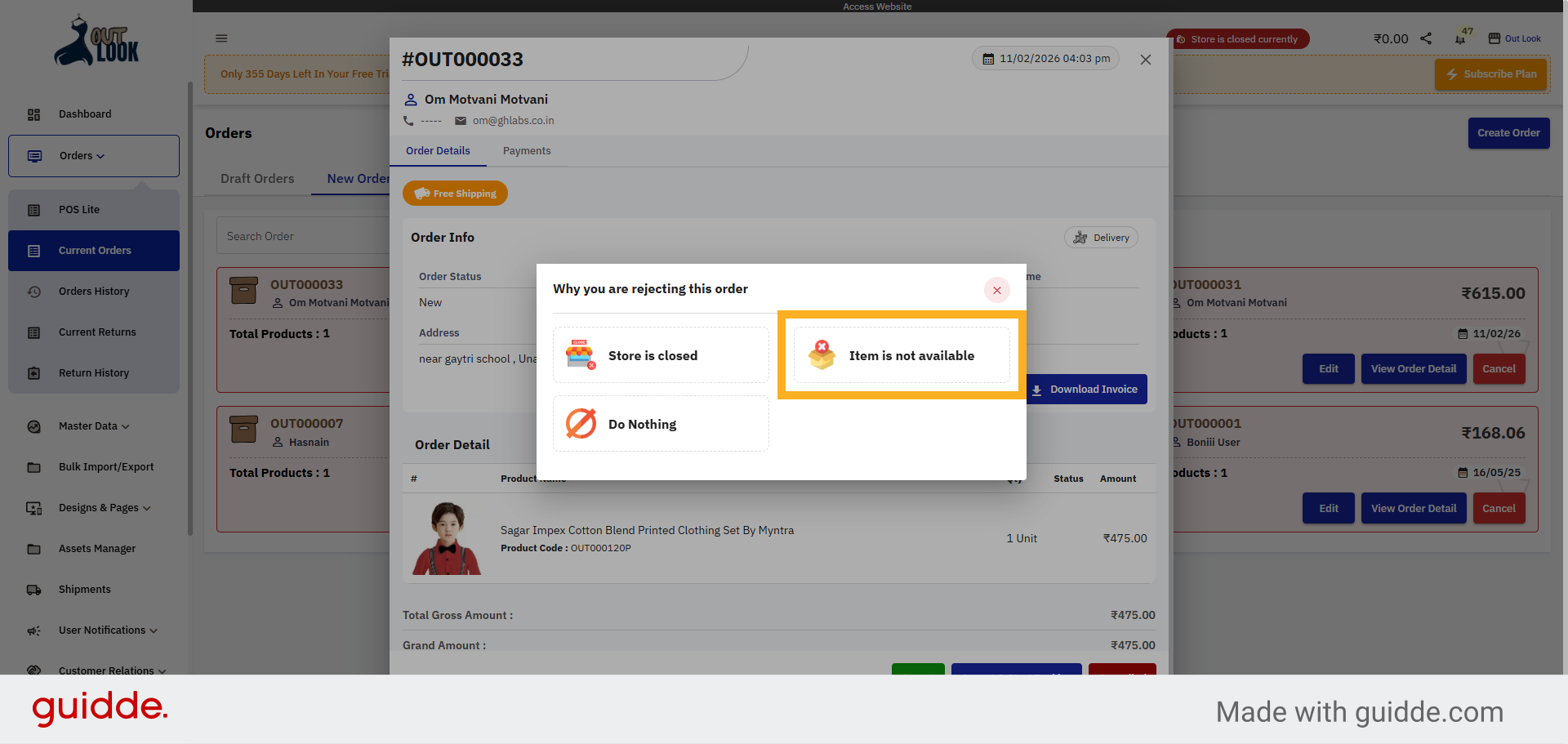The height and width of the screenshot is (744, 1568).
Task: Cancel order OUT000031
Action: tap(1499, 369)
